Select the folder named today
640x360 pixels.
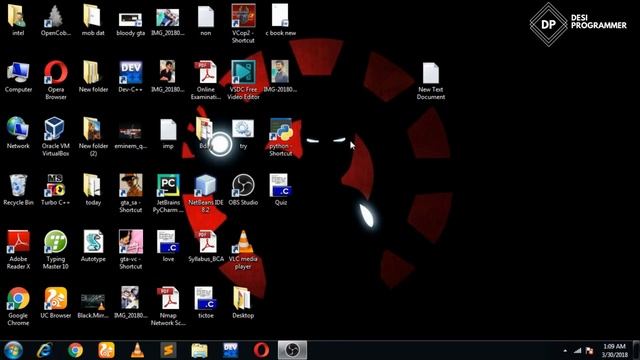click(x=93, y=186)
